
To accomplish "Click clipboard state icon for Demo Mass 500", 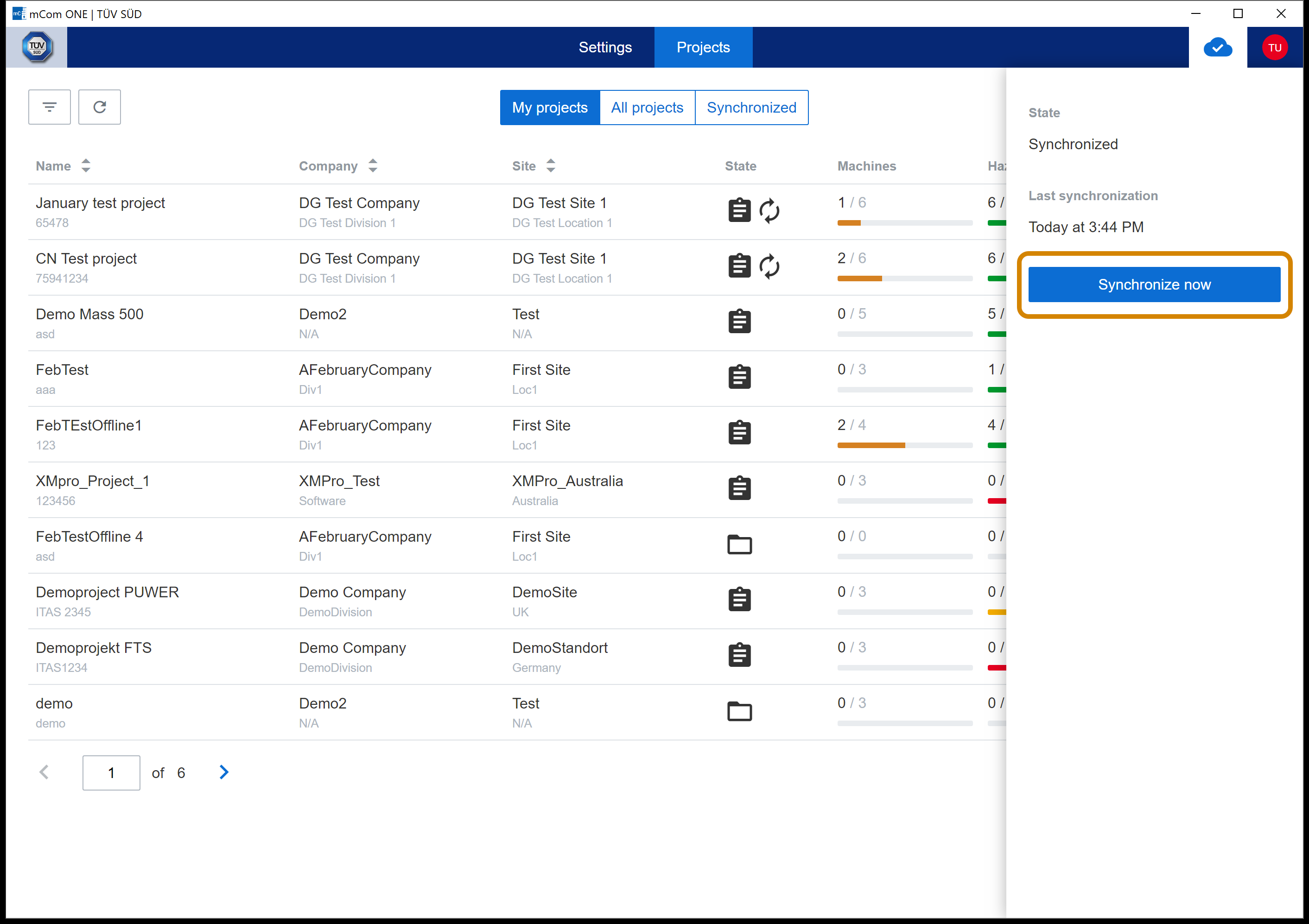I will point(739,322).
